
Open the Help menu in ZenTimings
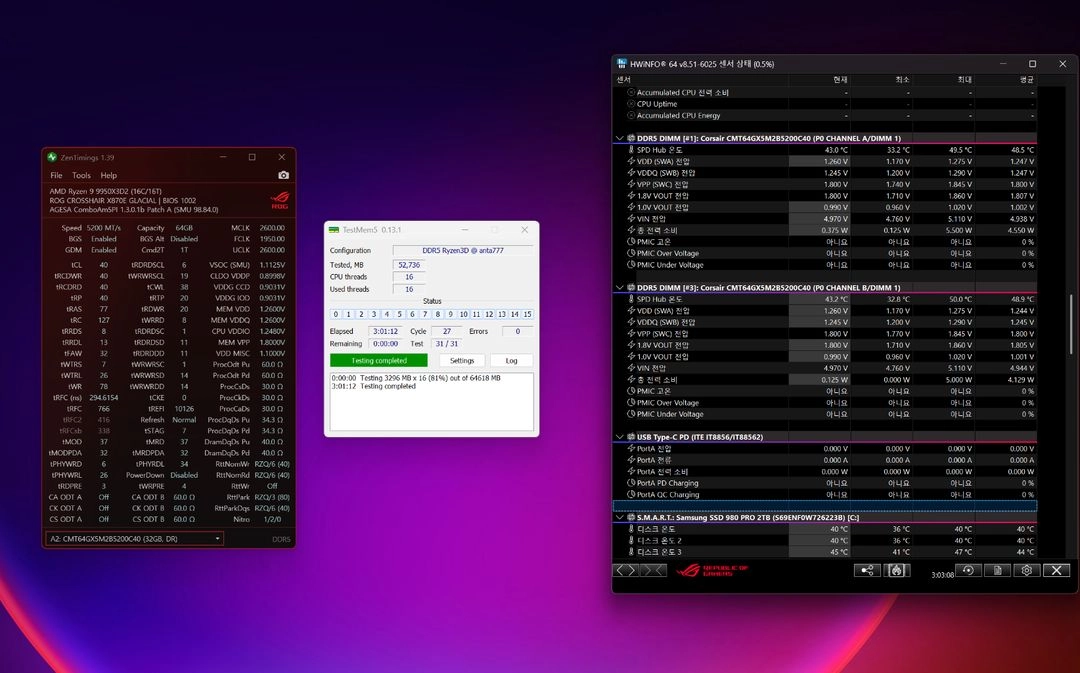pos(109,175)
